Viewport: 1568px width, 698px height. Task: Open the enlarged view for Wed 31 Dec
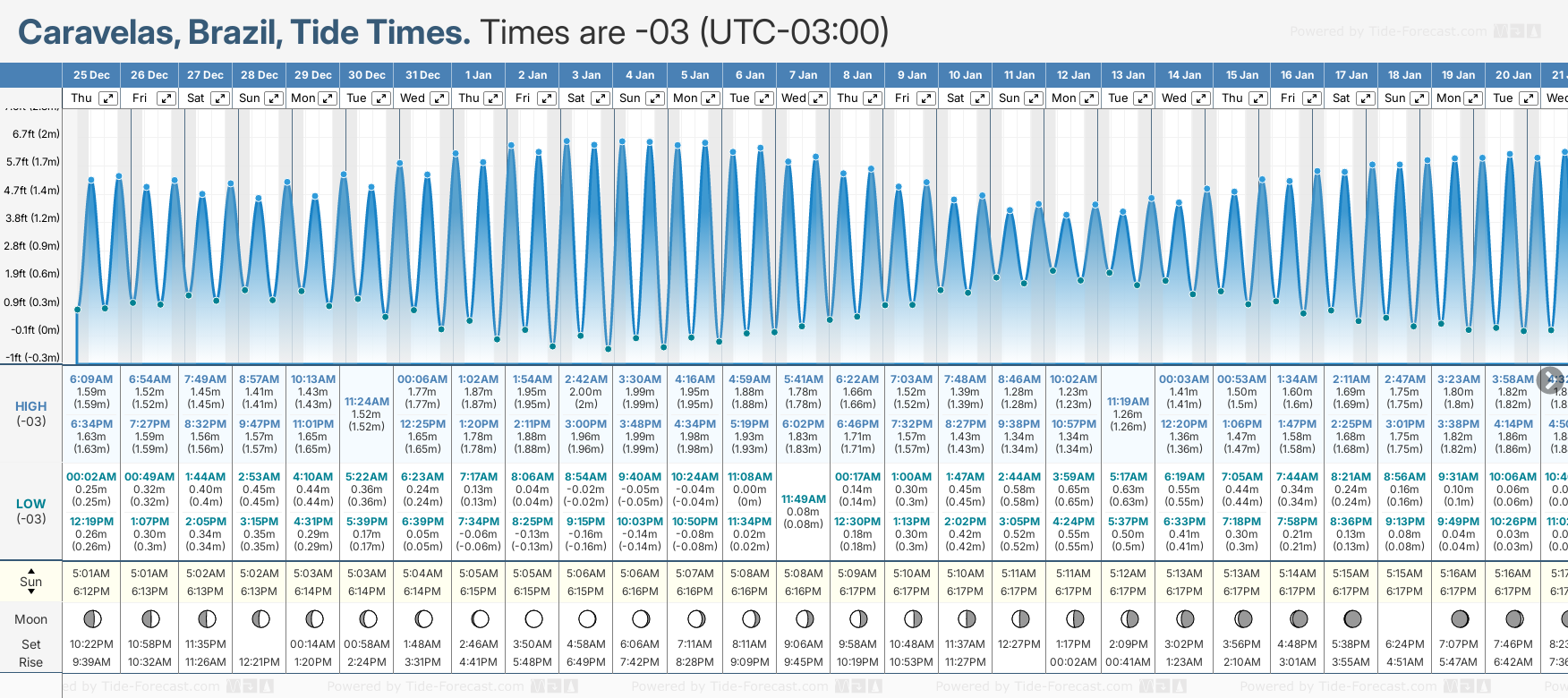pyautogui.click(x=439, y=98)
